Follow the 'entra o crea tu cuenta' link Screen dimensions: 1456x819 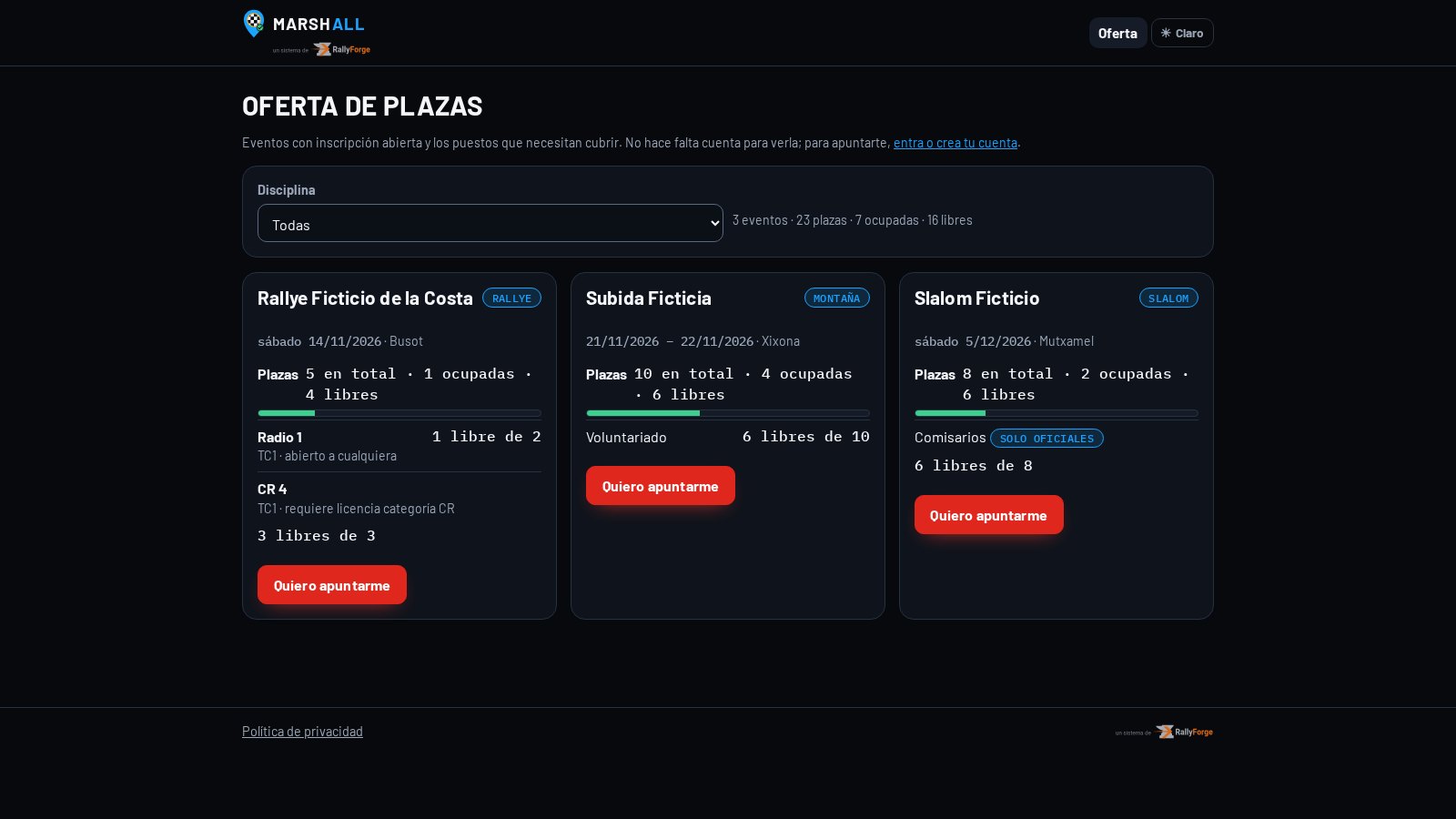coord(955,143)
